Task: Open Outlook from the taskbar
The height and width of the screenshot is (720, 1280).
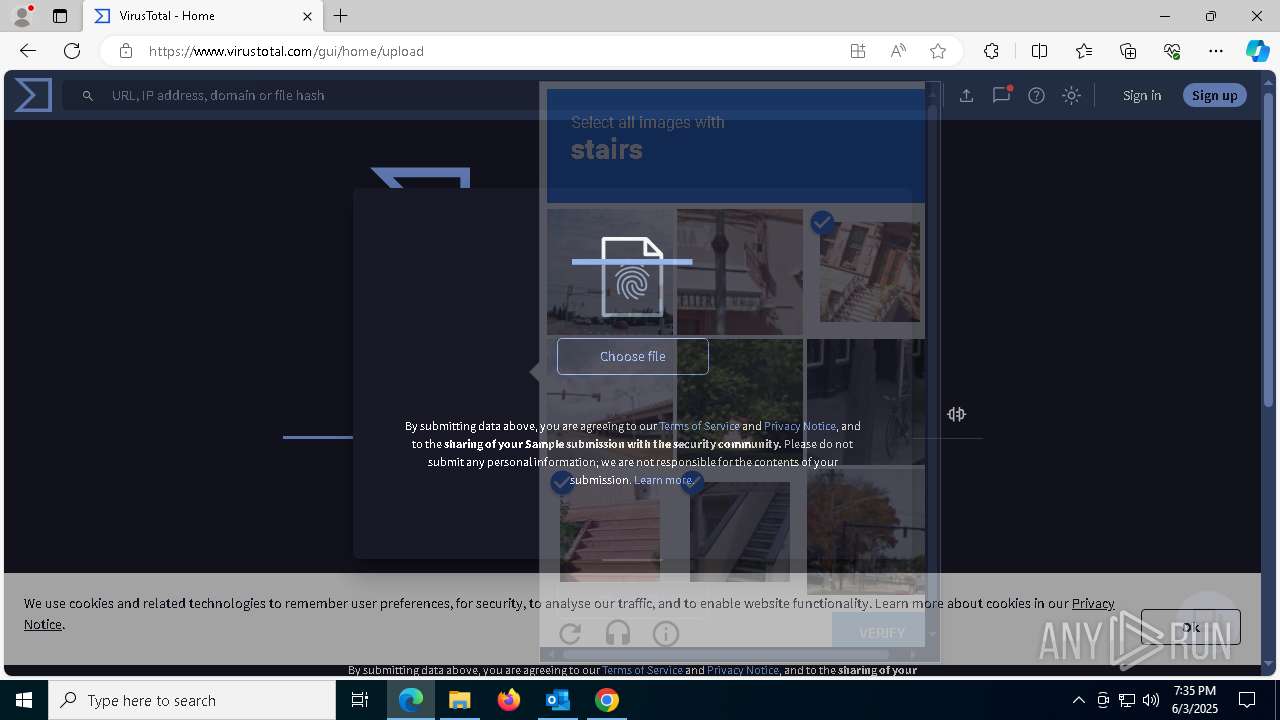Action: (x=557, y=700)
